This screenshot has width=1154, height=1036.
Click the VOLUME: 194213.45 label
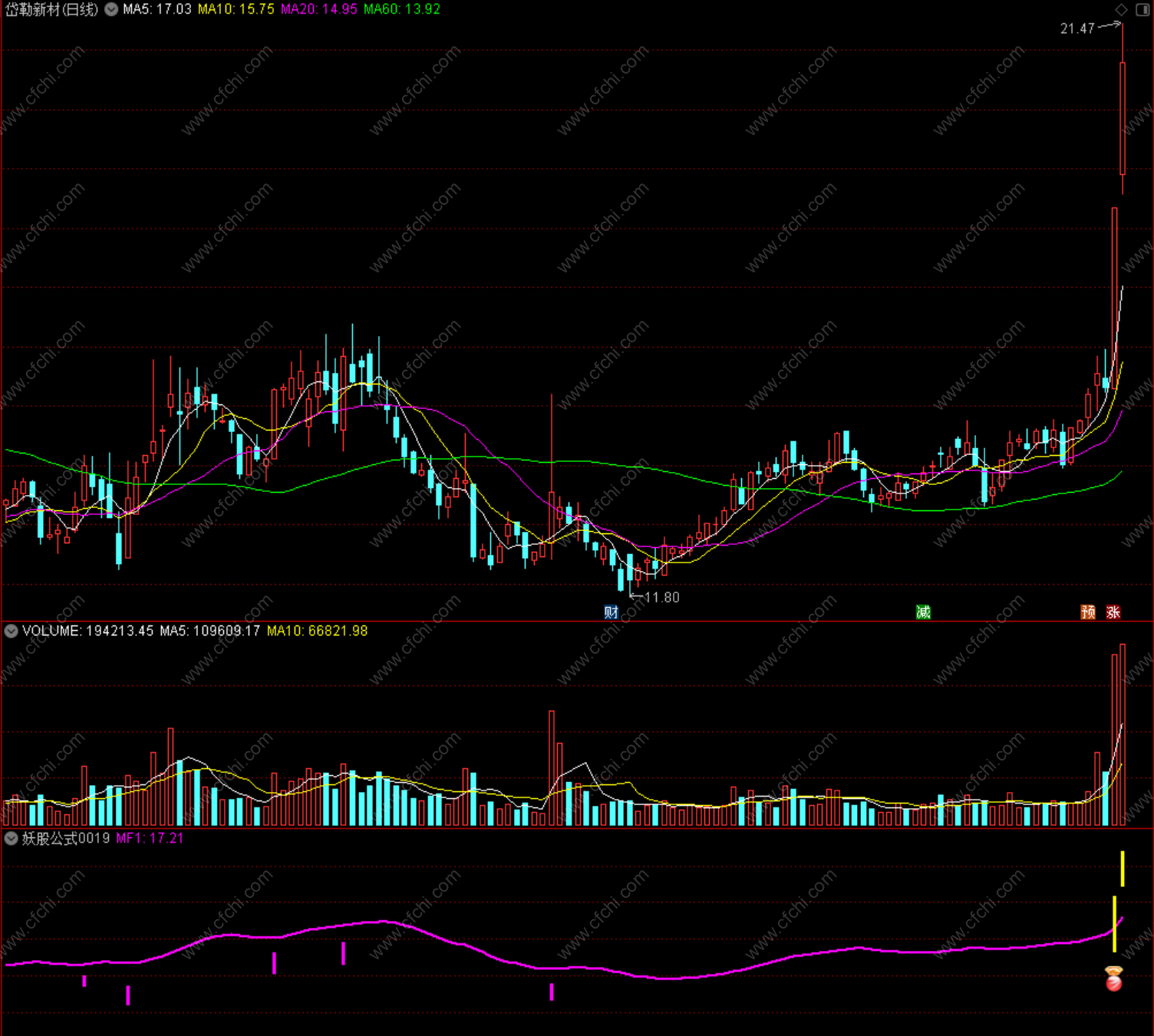88,631
